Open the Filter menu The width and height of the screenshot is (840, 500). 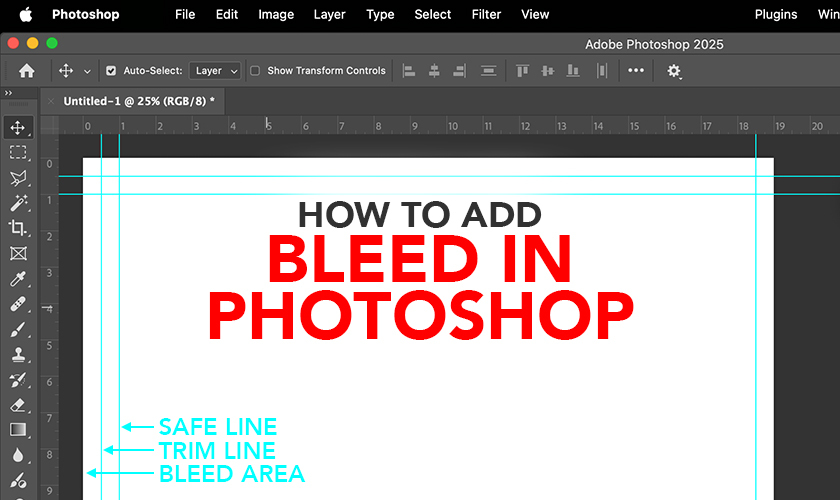(x=486, y=14)
